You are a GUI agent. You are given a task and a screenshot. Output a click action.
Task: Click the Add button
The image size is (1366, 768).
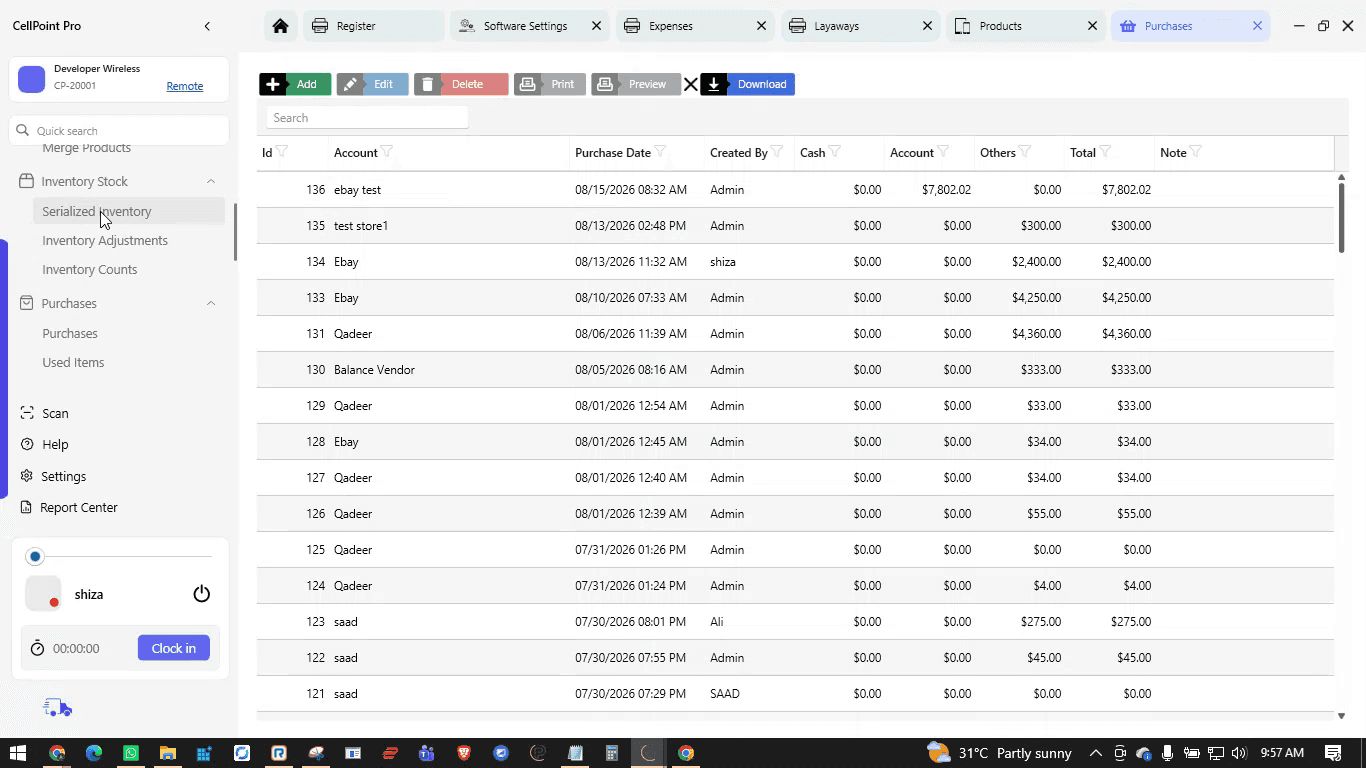click(295, 84)
